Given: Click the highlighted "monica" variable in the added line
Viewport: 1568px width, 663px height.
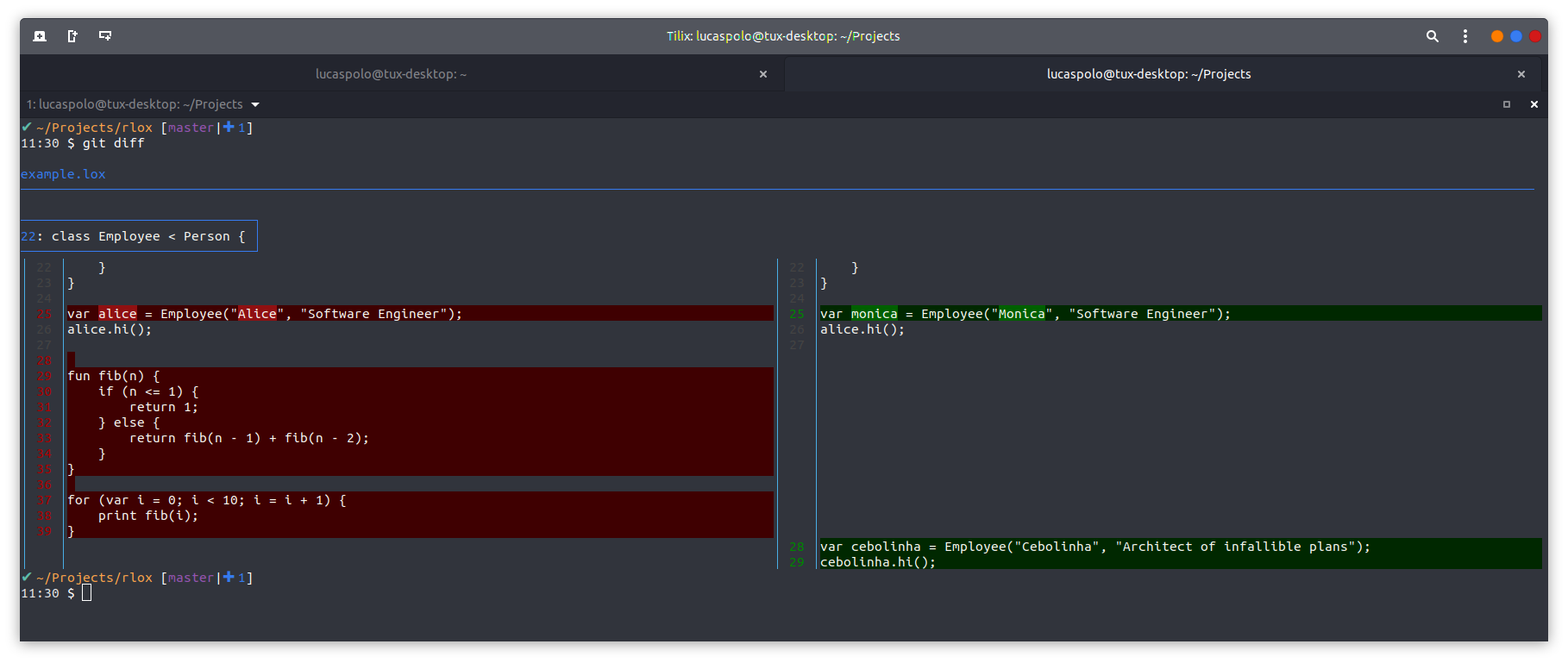Looking at the screenshot, I should (874, 314).
